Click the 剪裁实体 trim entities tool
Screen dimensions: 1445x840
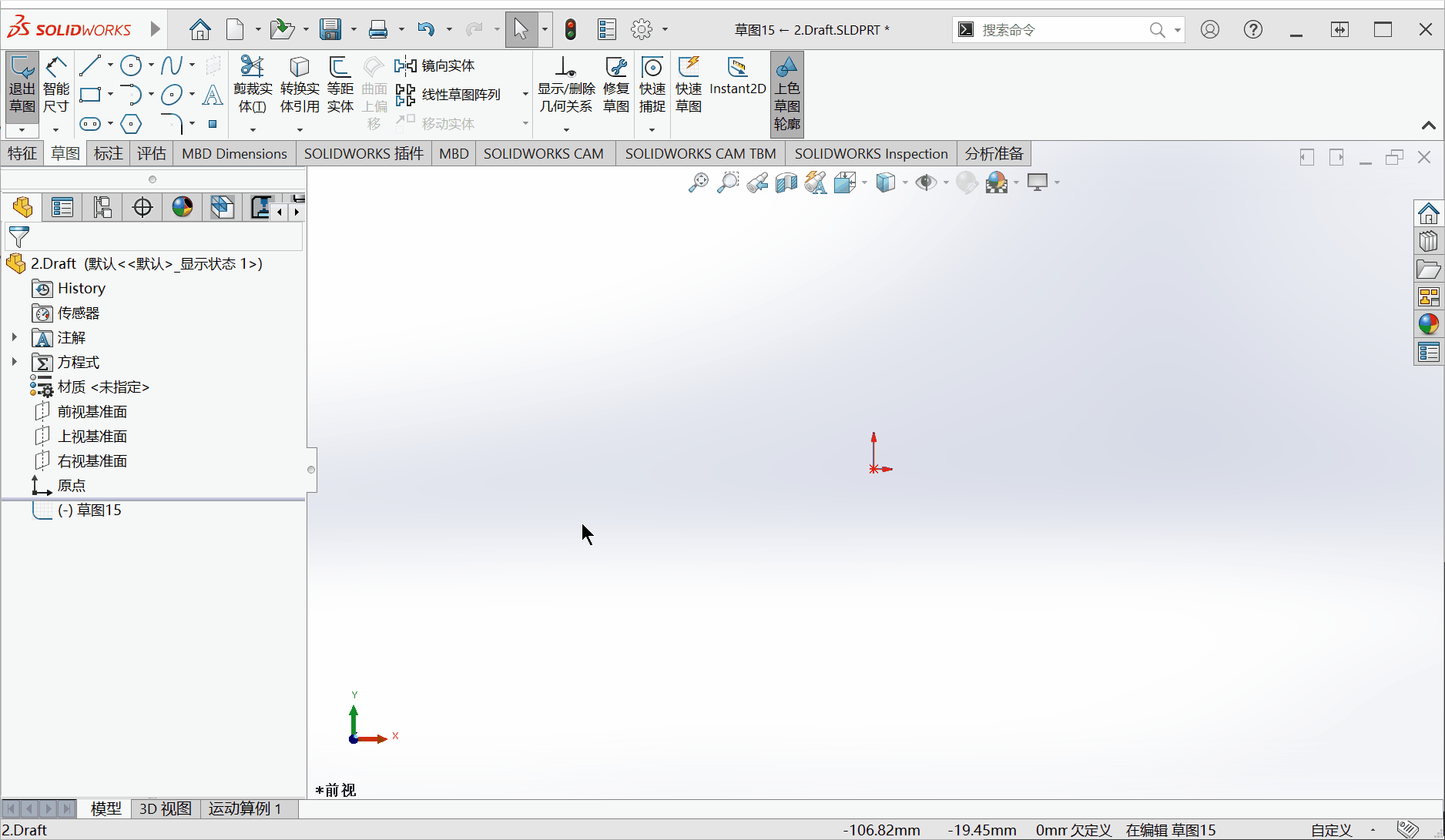coord(253,85)
